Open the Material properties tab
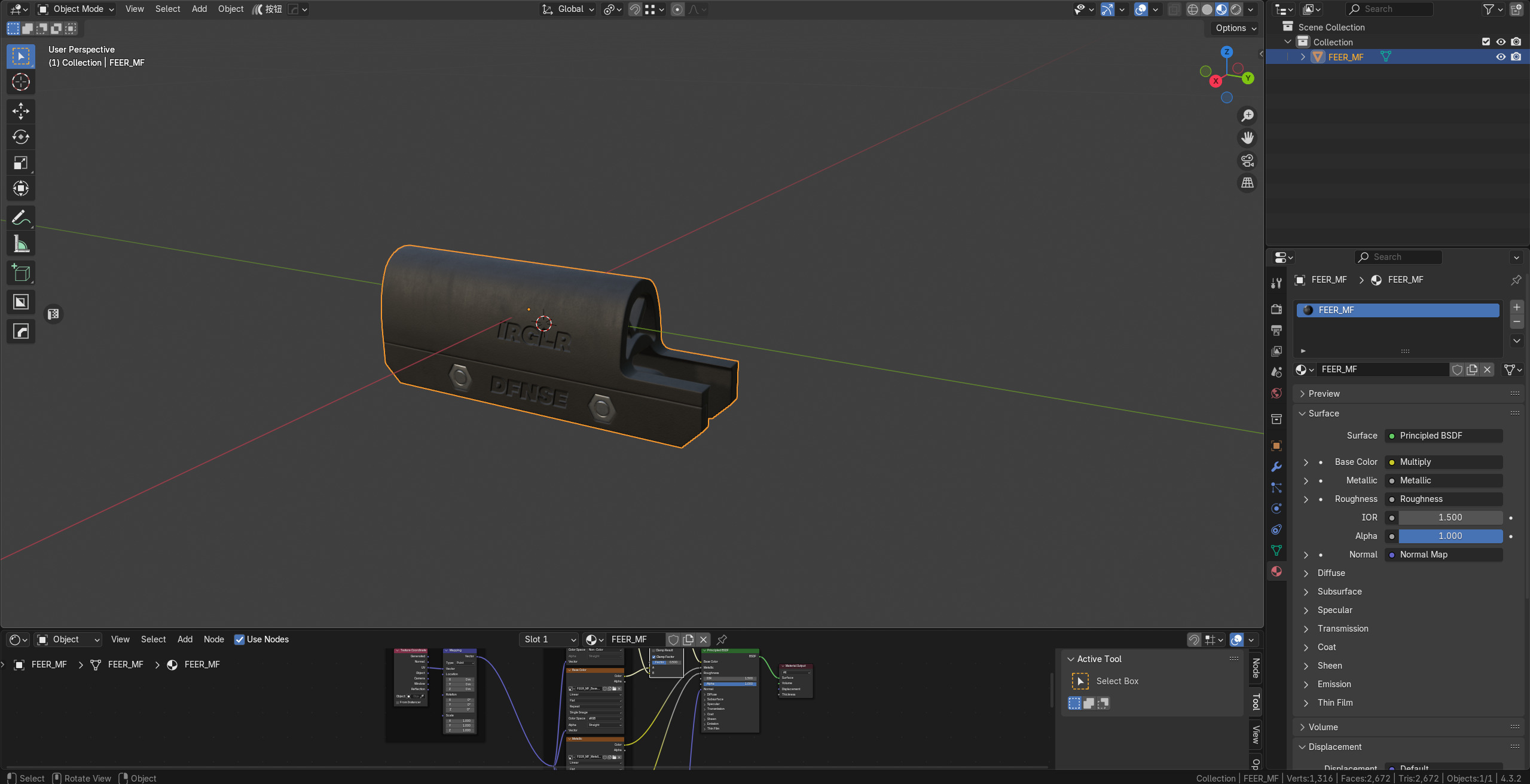The image size is (1530, 784). (x=1276, y=571)
